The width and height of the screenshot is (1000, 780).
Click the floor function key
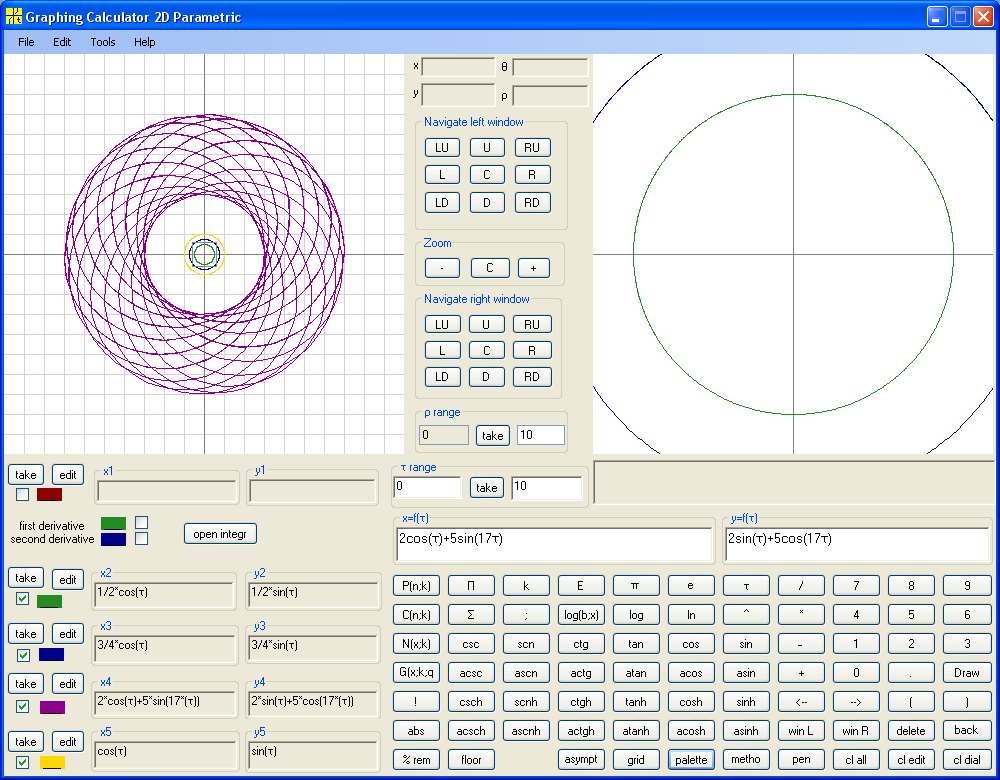[471, 760]
